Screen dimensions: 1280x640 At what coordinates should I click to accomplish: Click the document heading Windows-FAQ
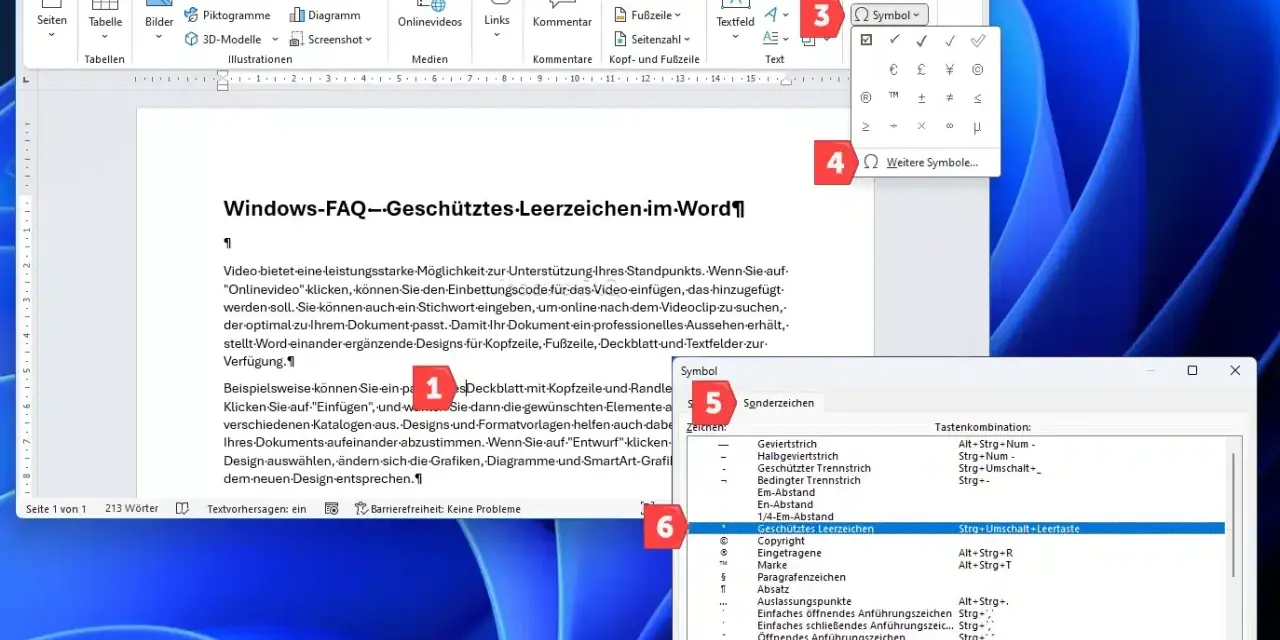pos(484,209)
